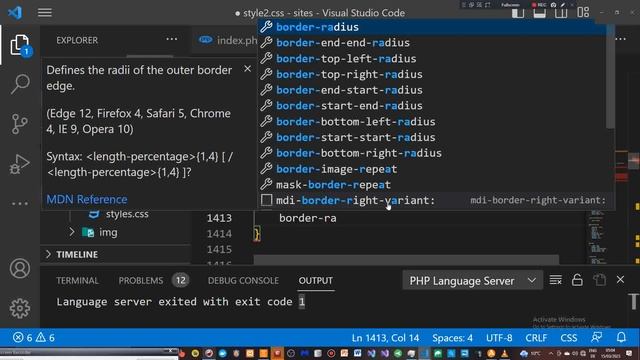This screenshot has height=360, width=640.
Task: Open styles.css in the explorer tree
Action: pos(127,214)
